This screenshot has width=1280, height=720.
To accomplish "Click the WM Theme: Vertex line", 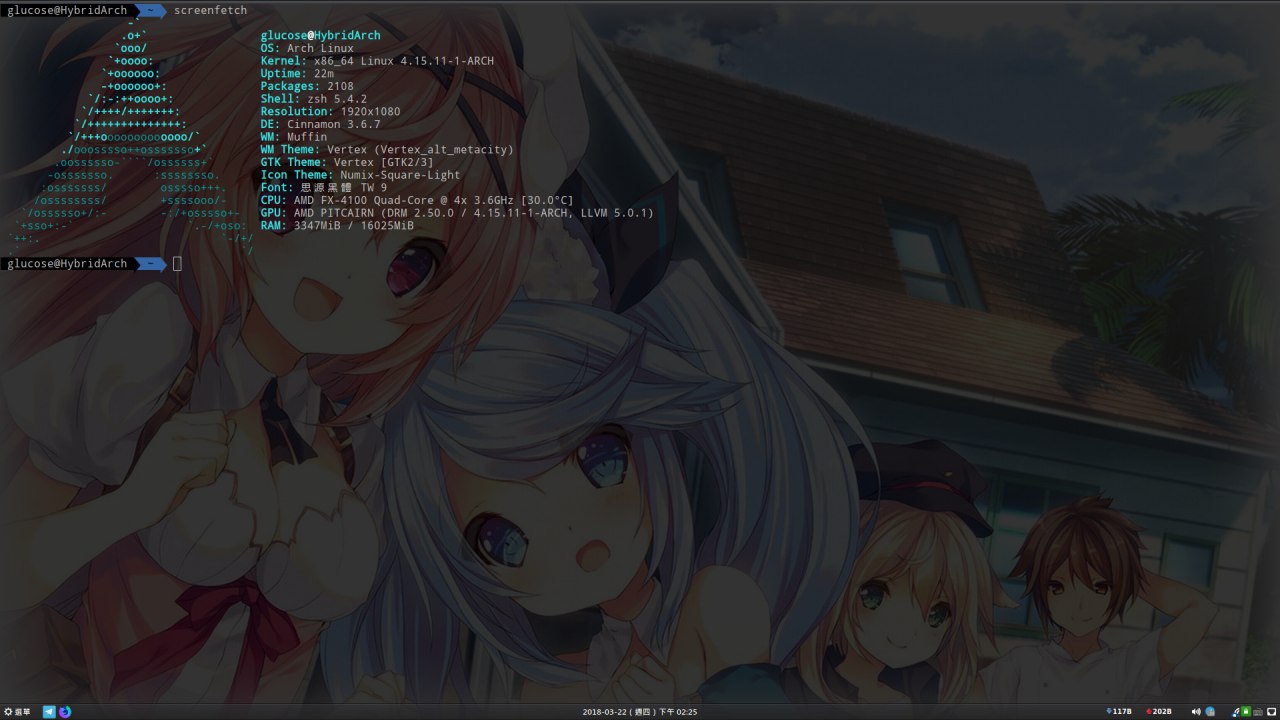I will point(387,150).
